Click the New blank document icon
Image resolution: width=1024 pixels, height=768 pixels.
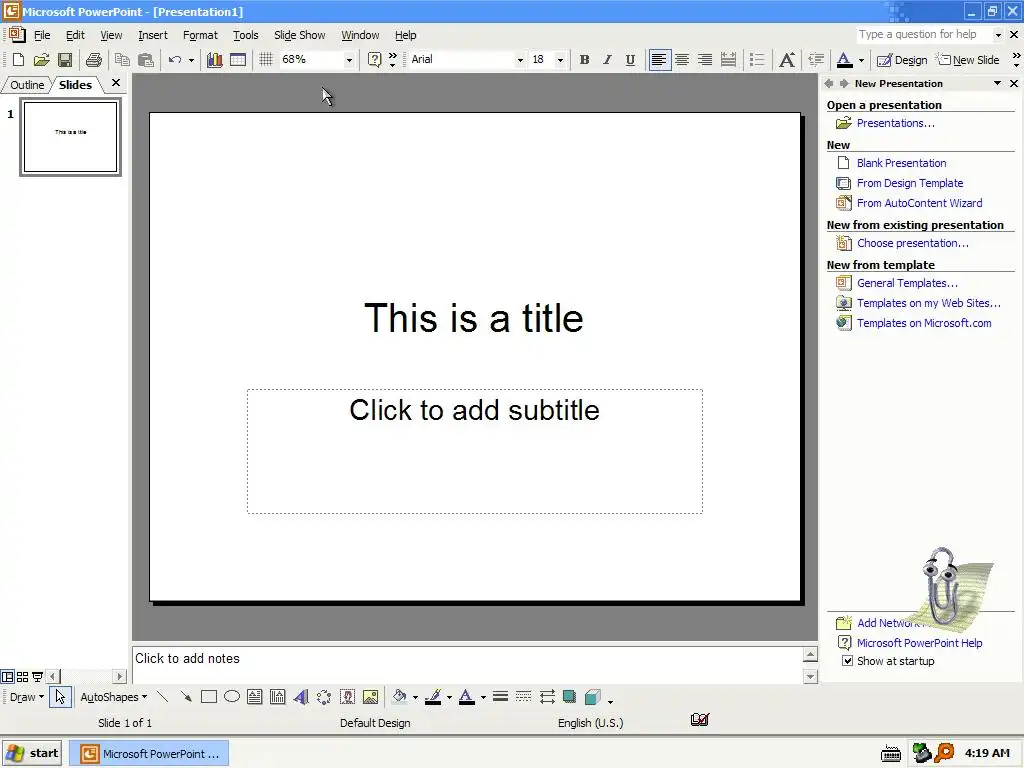click(x=18, y=59)
